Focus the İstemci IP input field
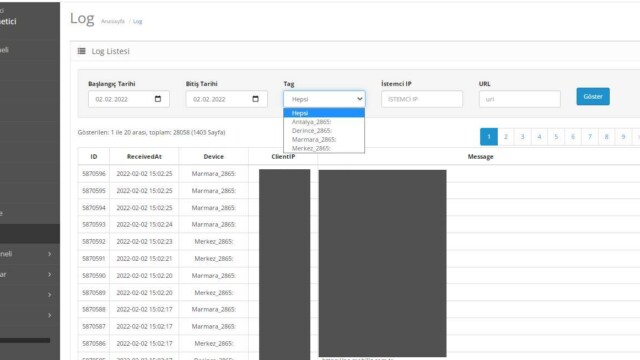The image size is (640, 360). (422, 99)
